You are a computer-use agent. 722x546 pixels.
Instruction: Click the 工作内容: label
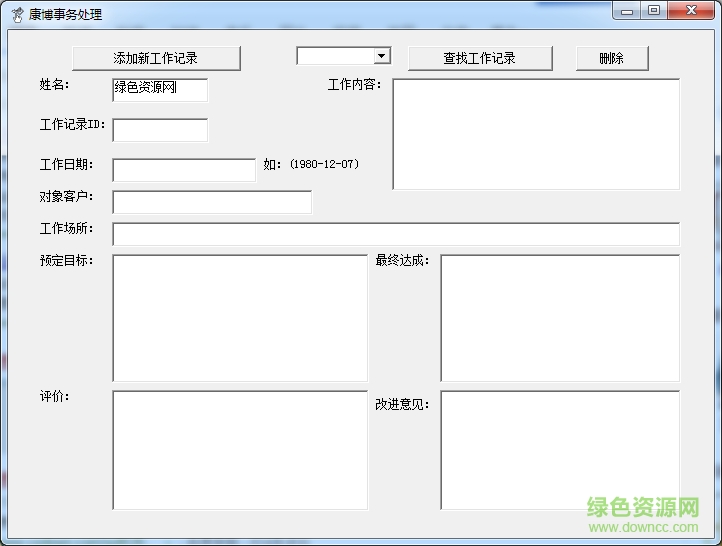pyautogui.click(x=355, y=84)
